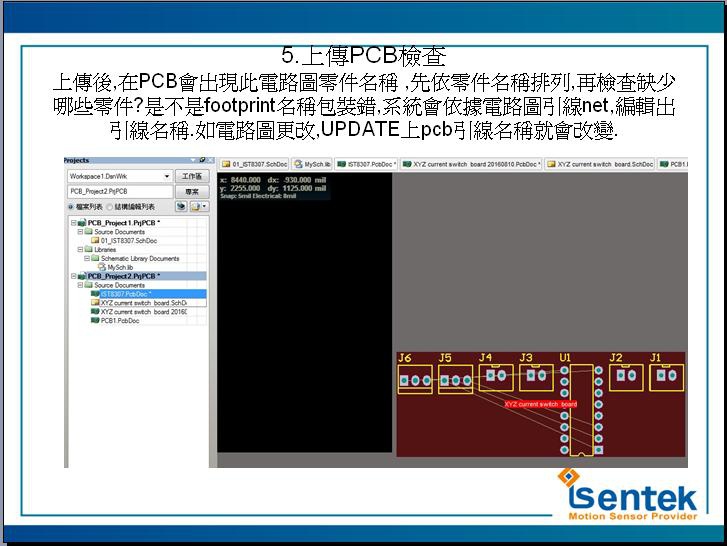Click the PCB_Project2.PrjPCB project field
This screenshot has height=546, width=727.
coord(120,191)
